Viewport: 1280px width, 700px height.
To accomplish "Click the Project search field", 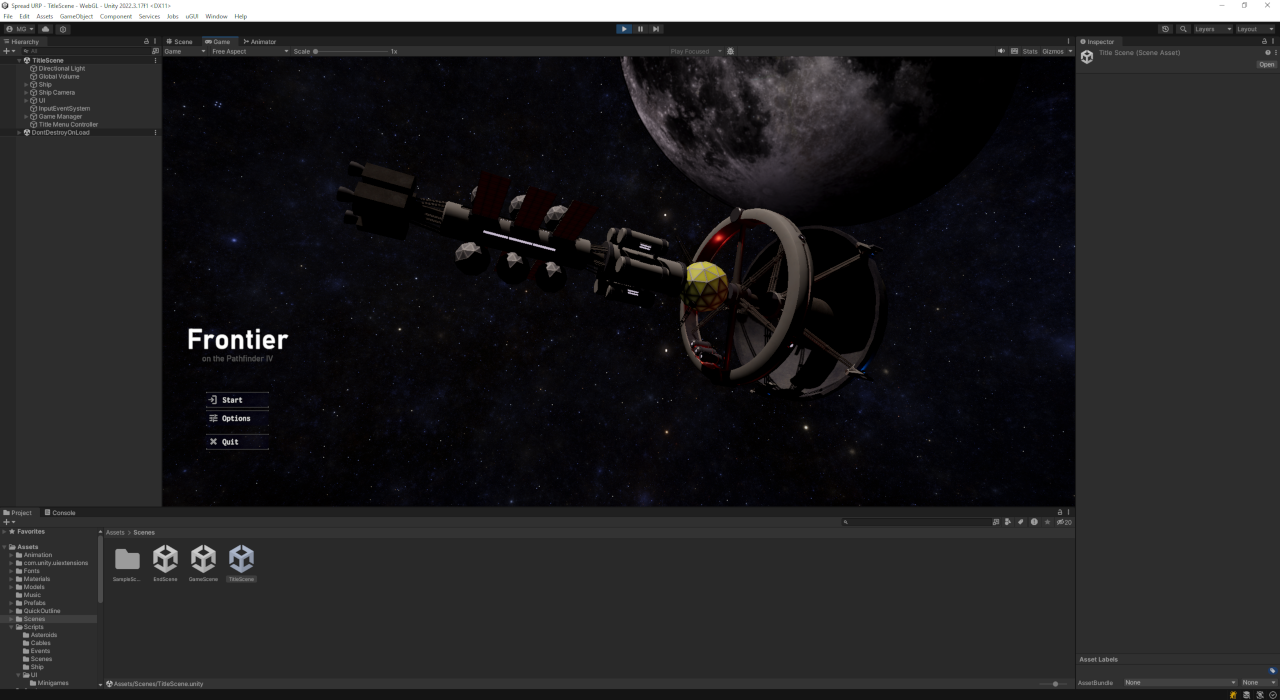I will pos(915,522).
